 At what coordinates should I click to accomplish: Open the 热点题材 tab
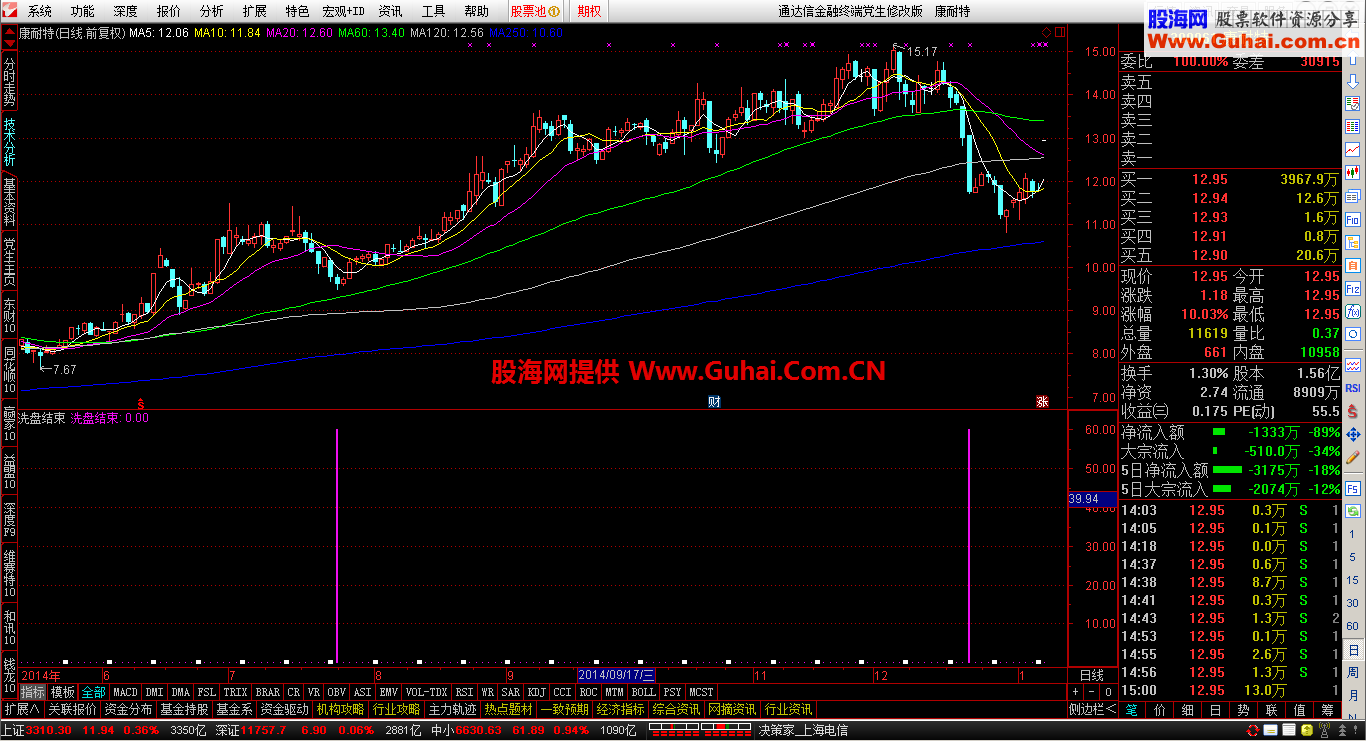pyautogui.click(x=508, y=709)
